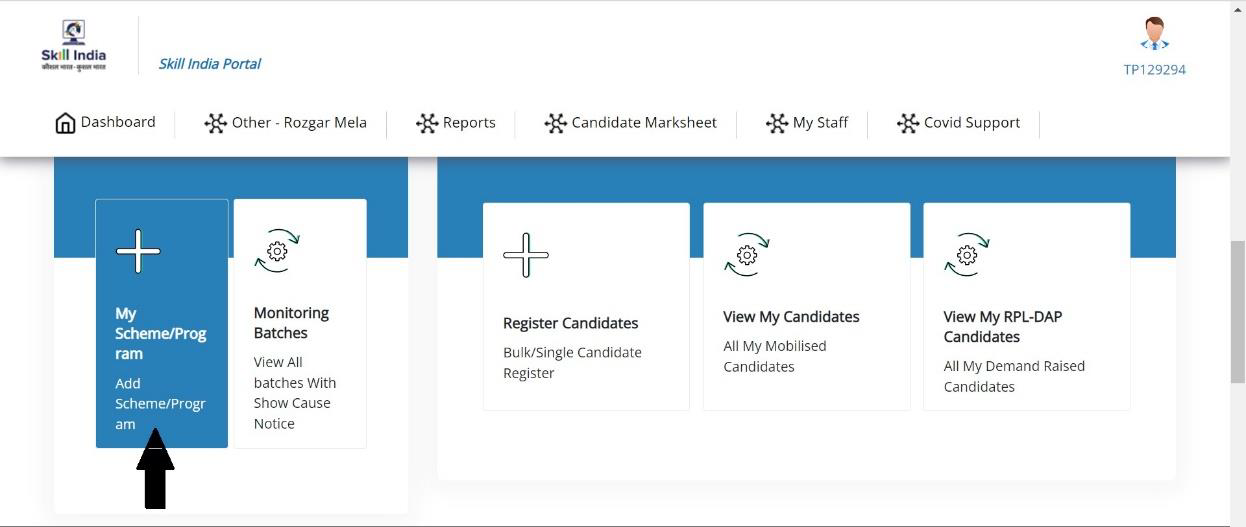Click the gear icon on View My RPL-DAP Candidates

point(967,255)
